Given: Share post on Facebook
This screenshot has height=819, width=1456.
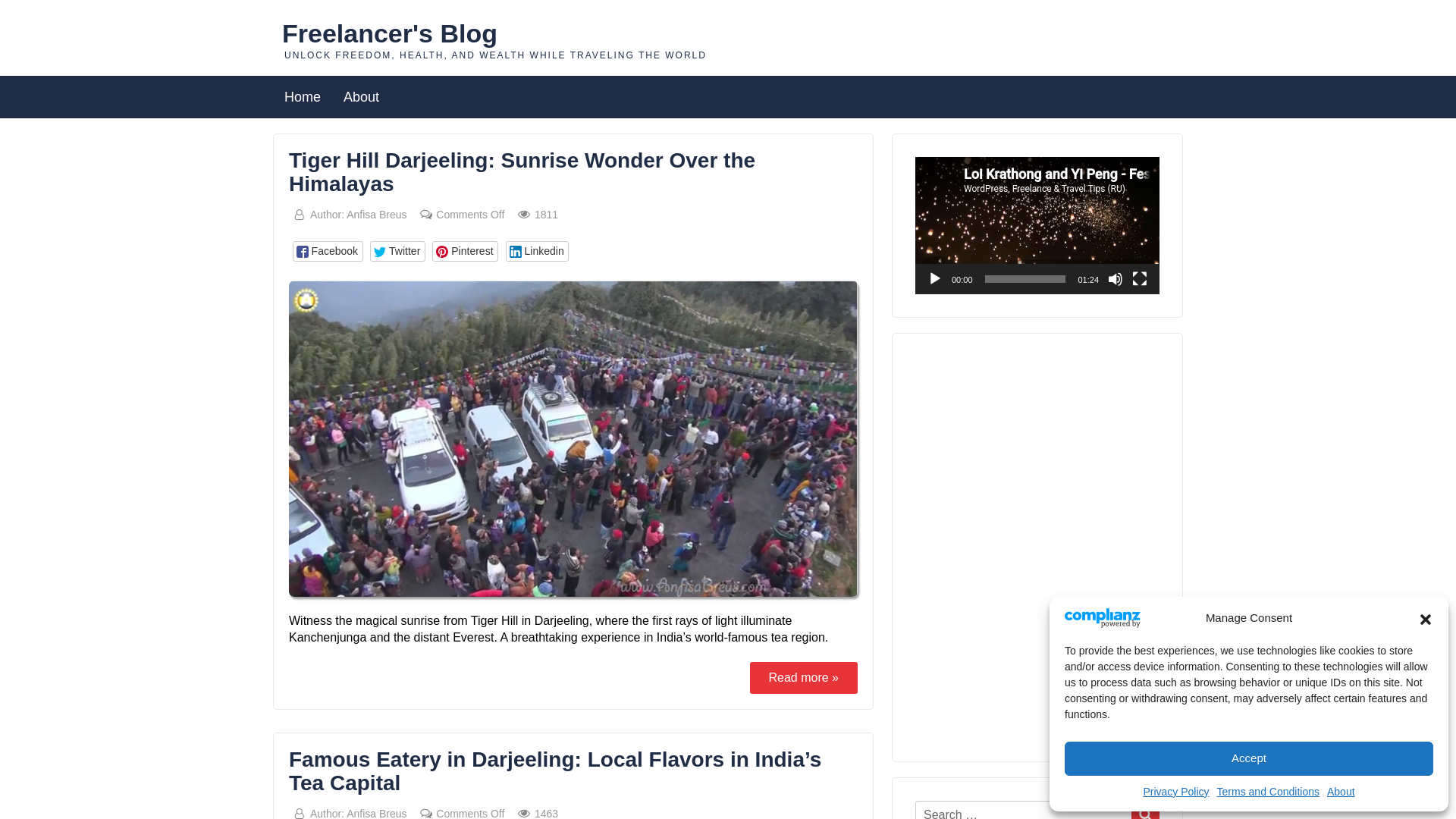Looking at the screenshot, I should click(x=328, y=251).
